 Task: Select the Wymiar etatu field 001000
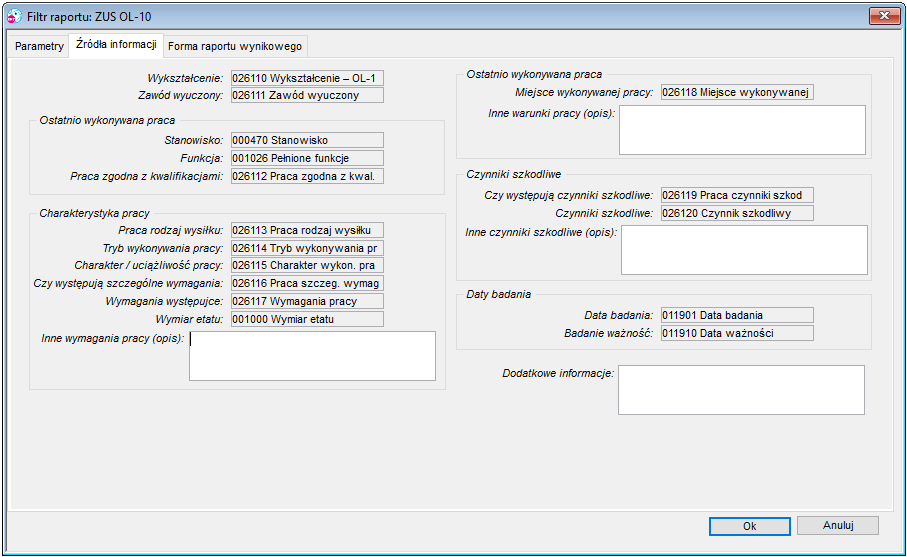click(x=307, y=319)
